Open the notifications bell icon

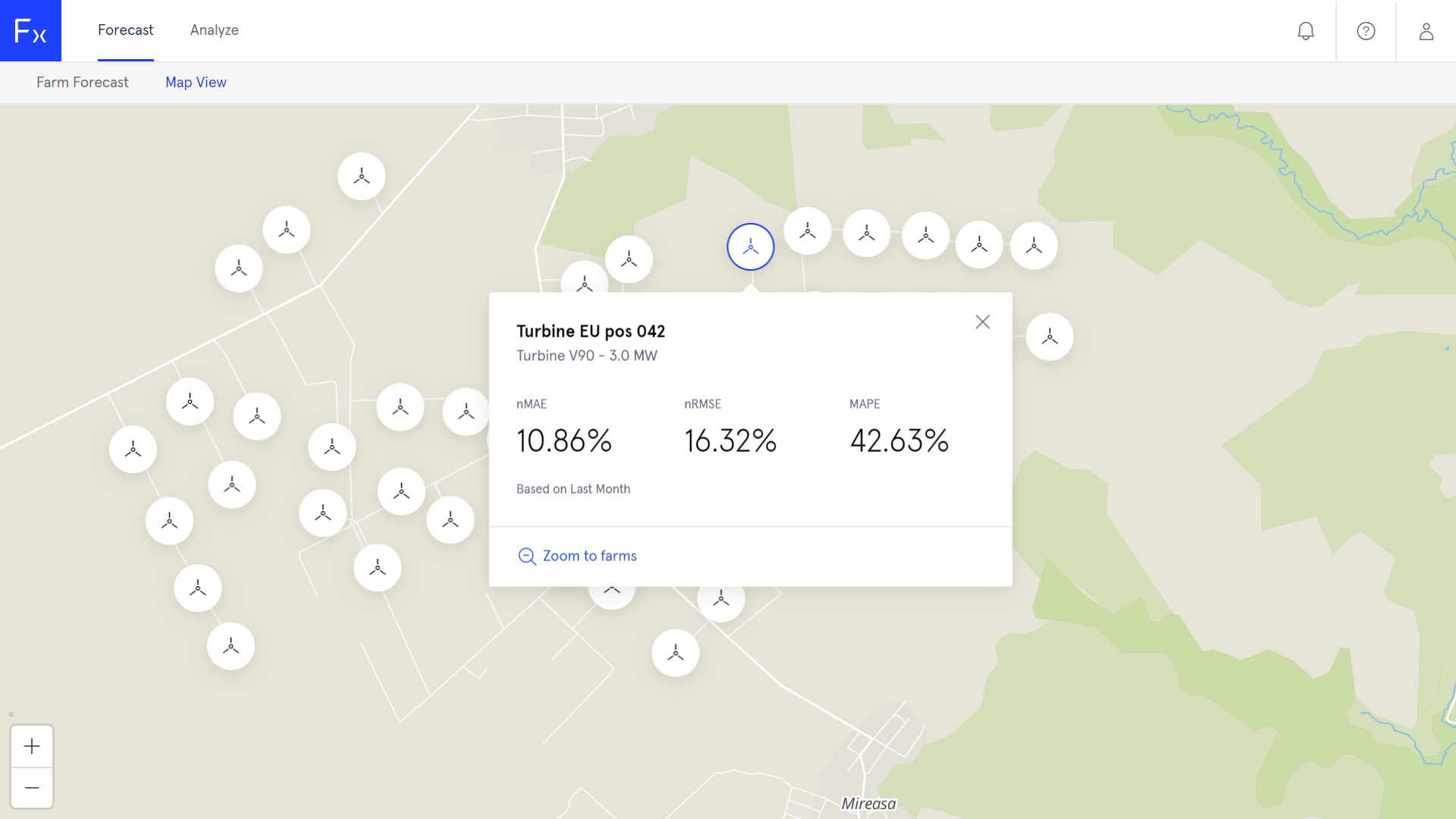1305,31
